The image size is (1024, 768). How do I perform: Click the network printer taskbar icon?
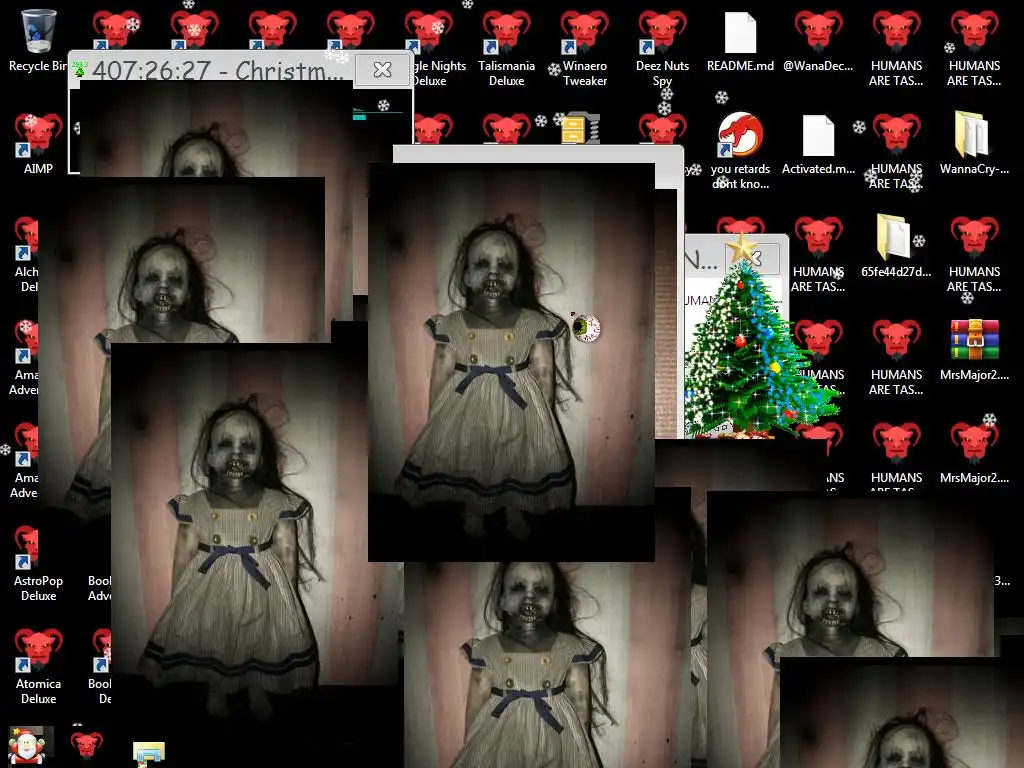(x=149, y=753)
